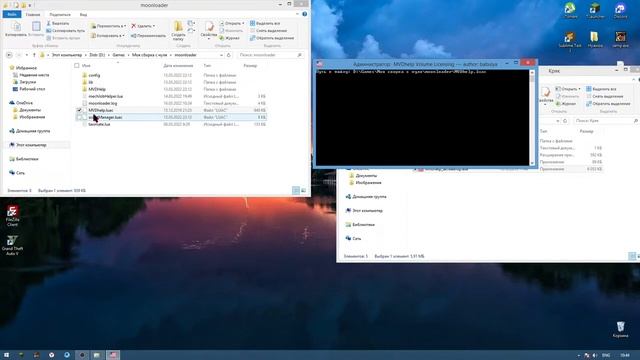Sort files by Дата изменения column
This screenshot has width=640, height=360.
(178, 65)
